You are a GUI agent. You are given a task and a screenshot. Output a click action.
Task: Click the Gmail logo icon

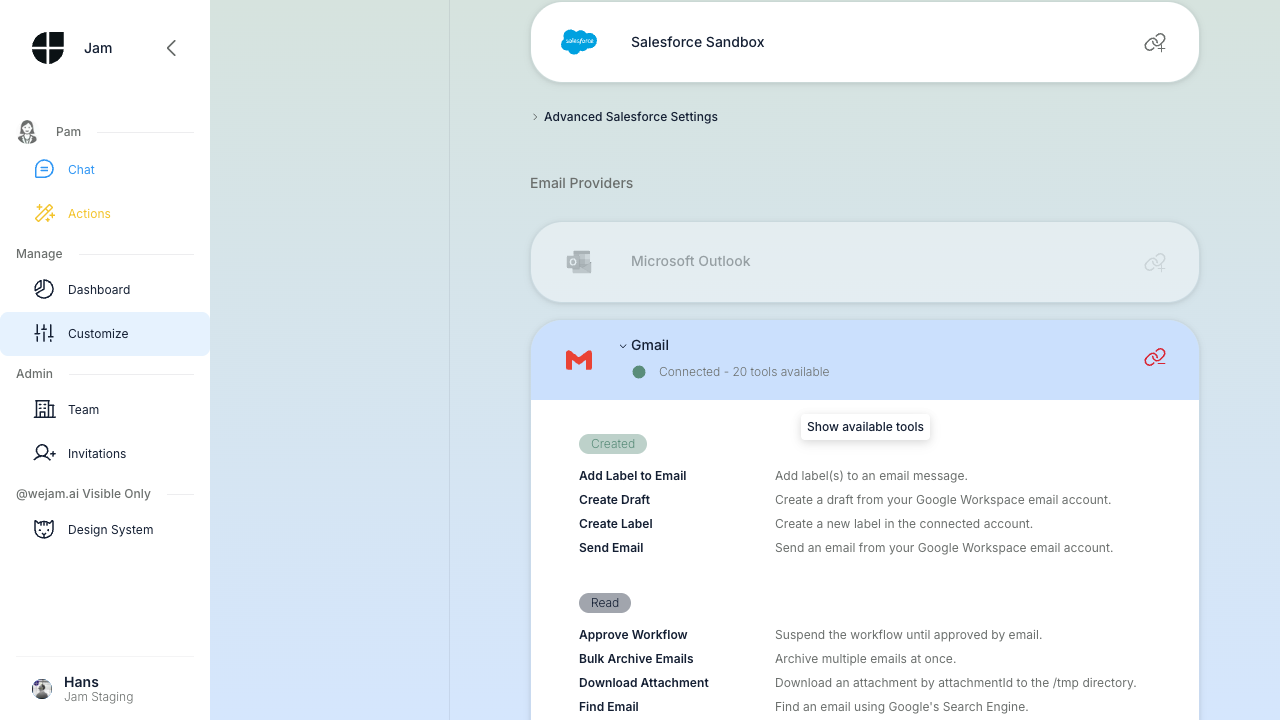click(x=579, y=360)
